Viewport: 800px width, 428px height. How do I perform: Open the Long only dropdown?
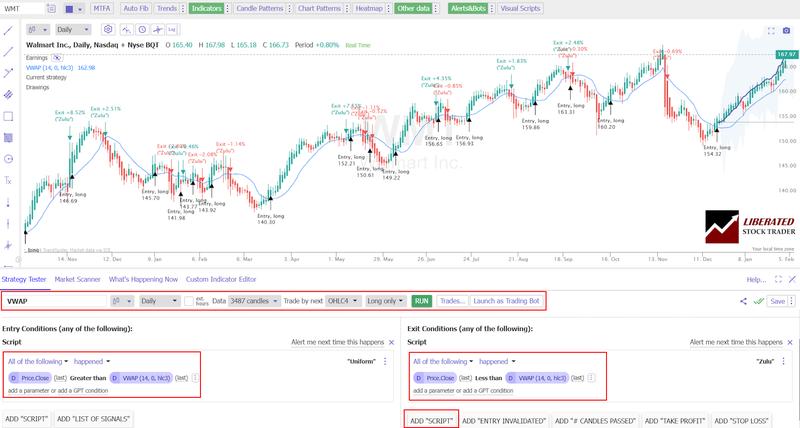pyautogui.click(x=386, y=300)
